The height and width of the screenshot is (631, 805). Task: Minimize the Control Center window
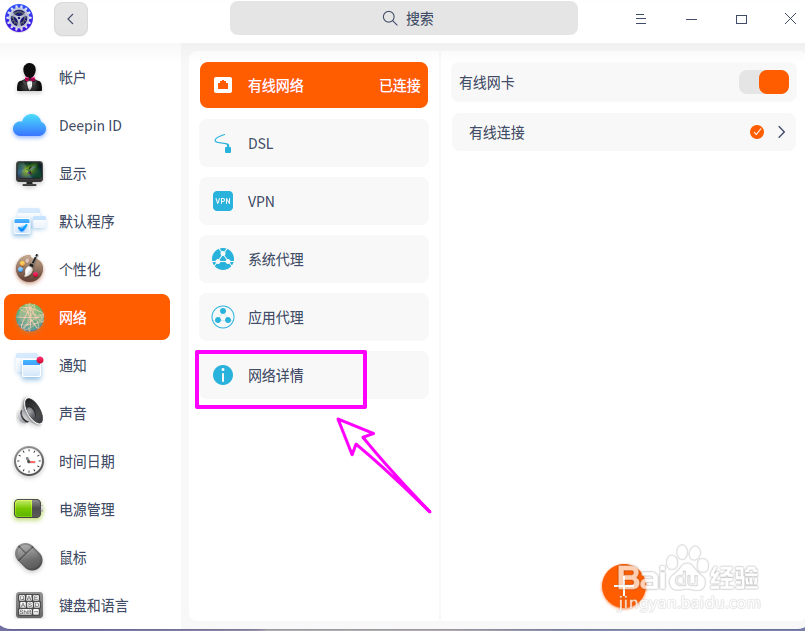(692, 19)
